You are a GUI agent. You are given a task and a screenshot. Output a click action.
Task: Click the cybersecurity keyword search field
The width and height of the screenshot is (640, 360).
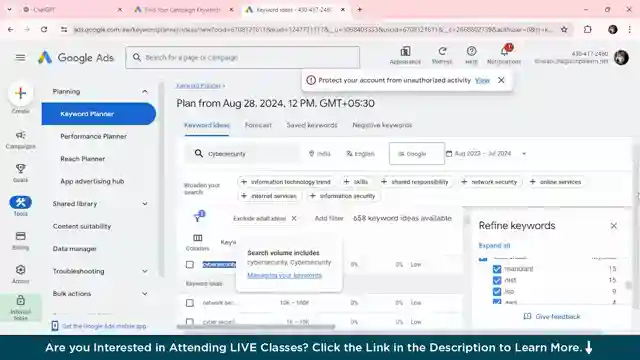pyautogui.click(x=242, y=154)
